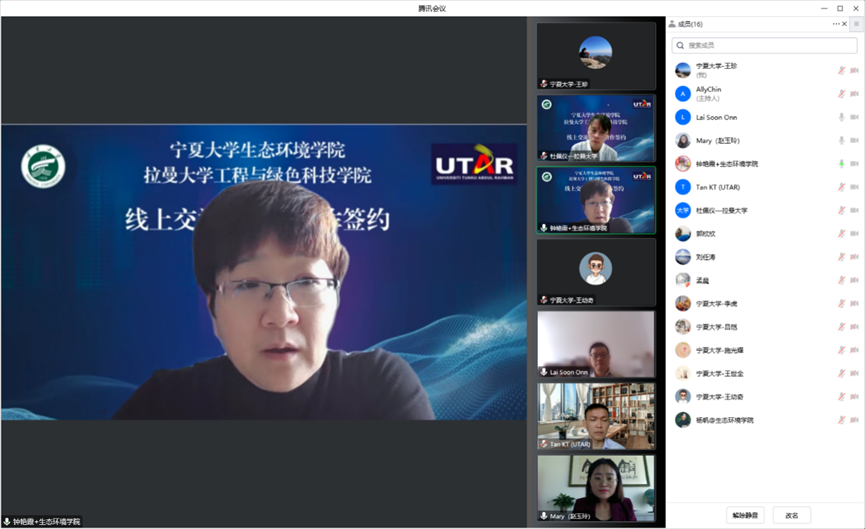Image resolution: width=865 pixels, height=529 pixels.
Task: Click the 解除静音 unmute button
Action: 745,516
